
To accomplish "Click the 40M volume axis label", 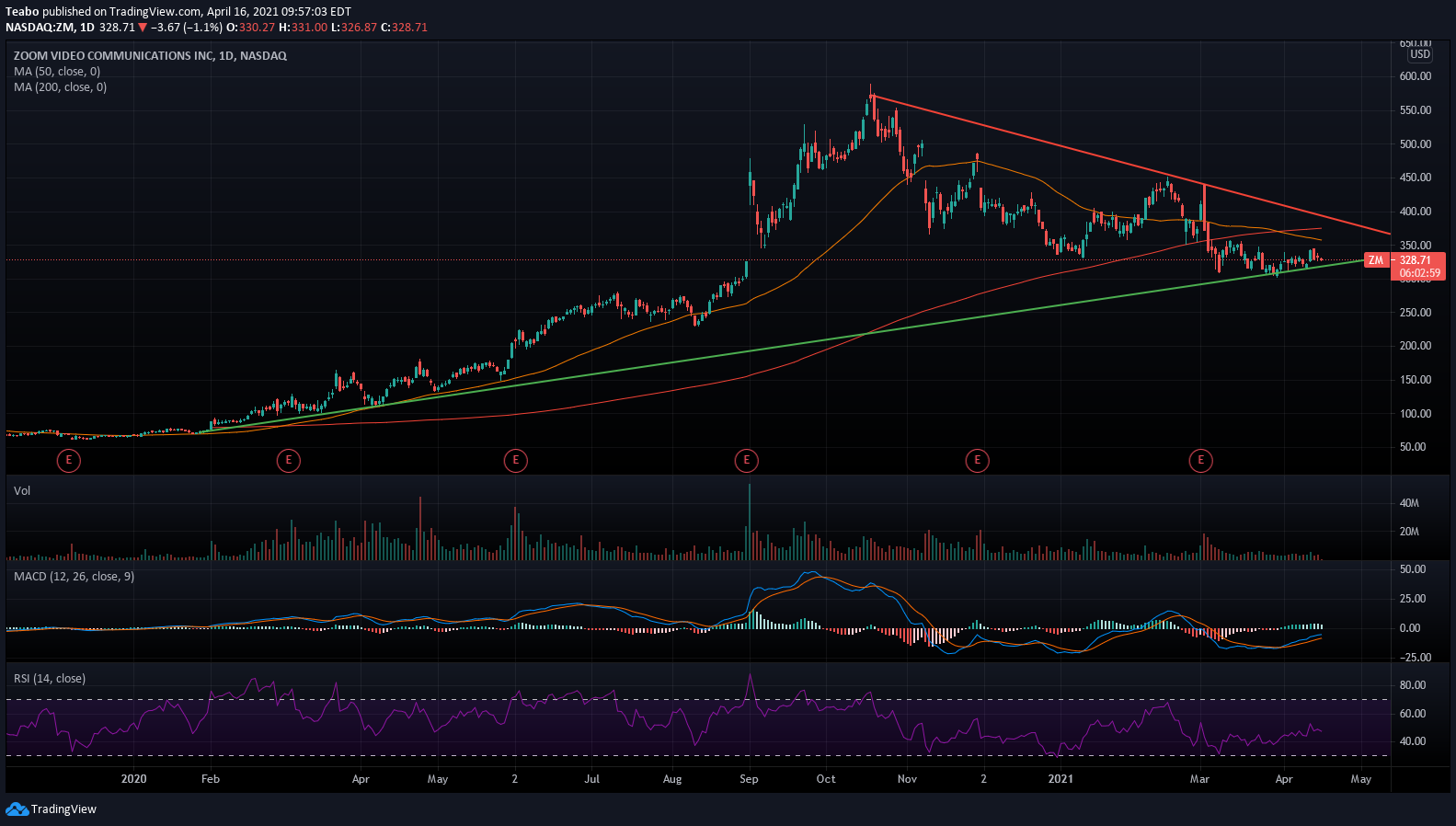I will click(x=1409, y=503).
